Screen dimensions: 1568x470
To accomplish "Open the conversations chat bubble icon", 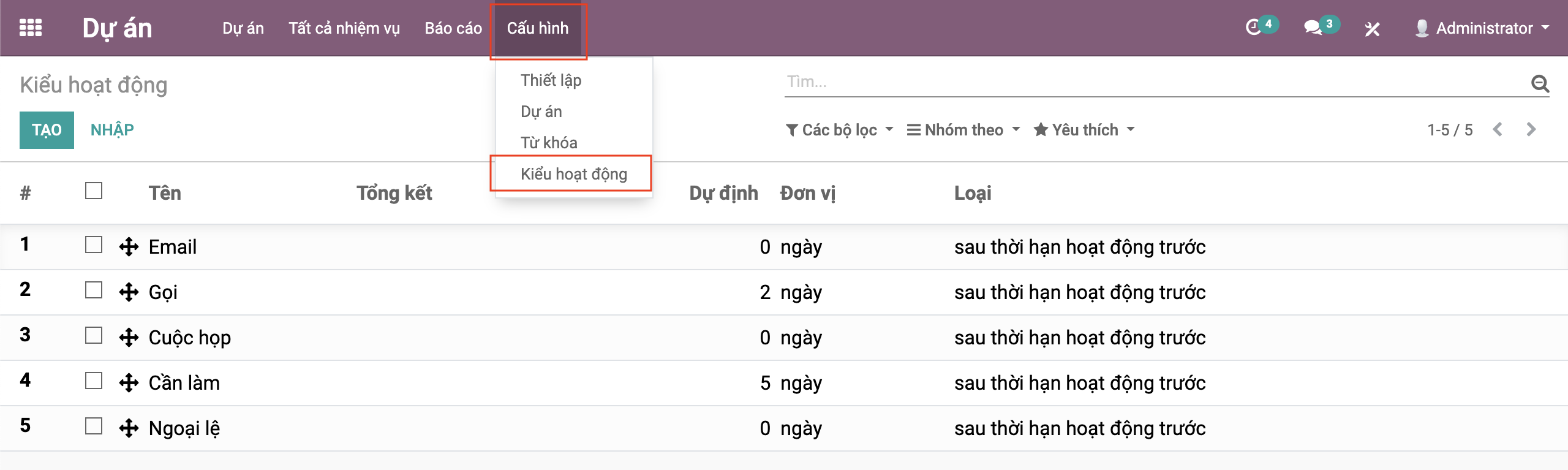I will (x=1313, y=28).
